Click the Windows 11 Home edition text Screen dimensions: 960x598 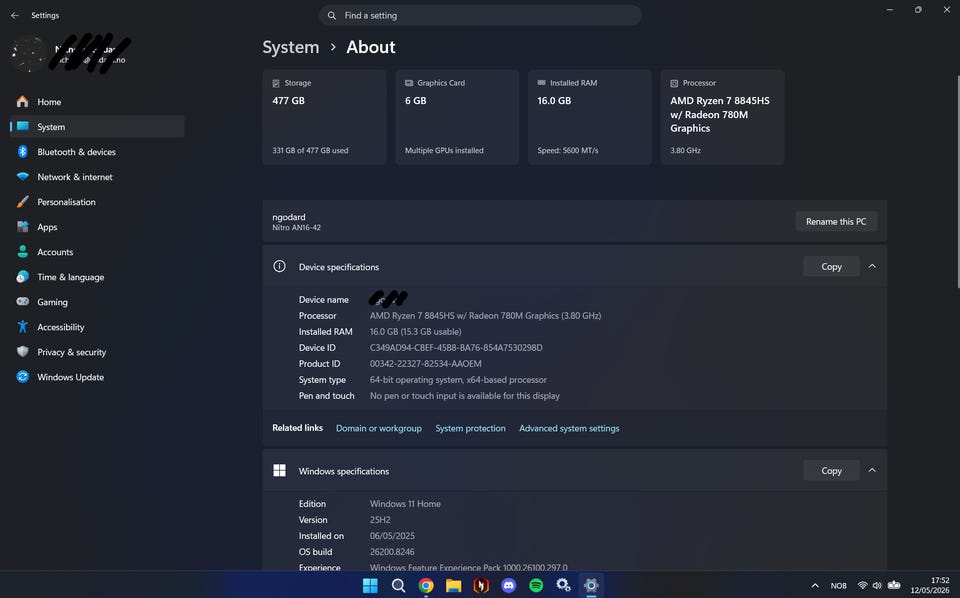405,504
